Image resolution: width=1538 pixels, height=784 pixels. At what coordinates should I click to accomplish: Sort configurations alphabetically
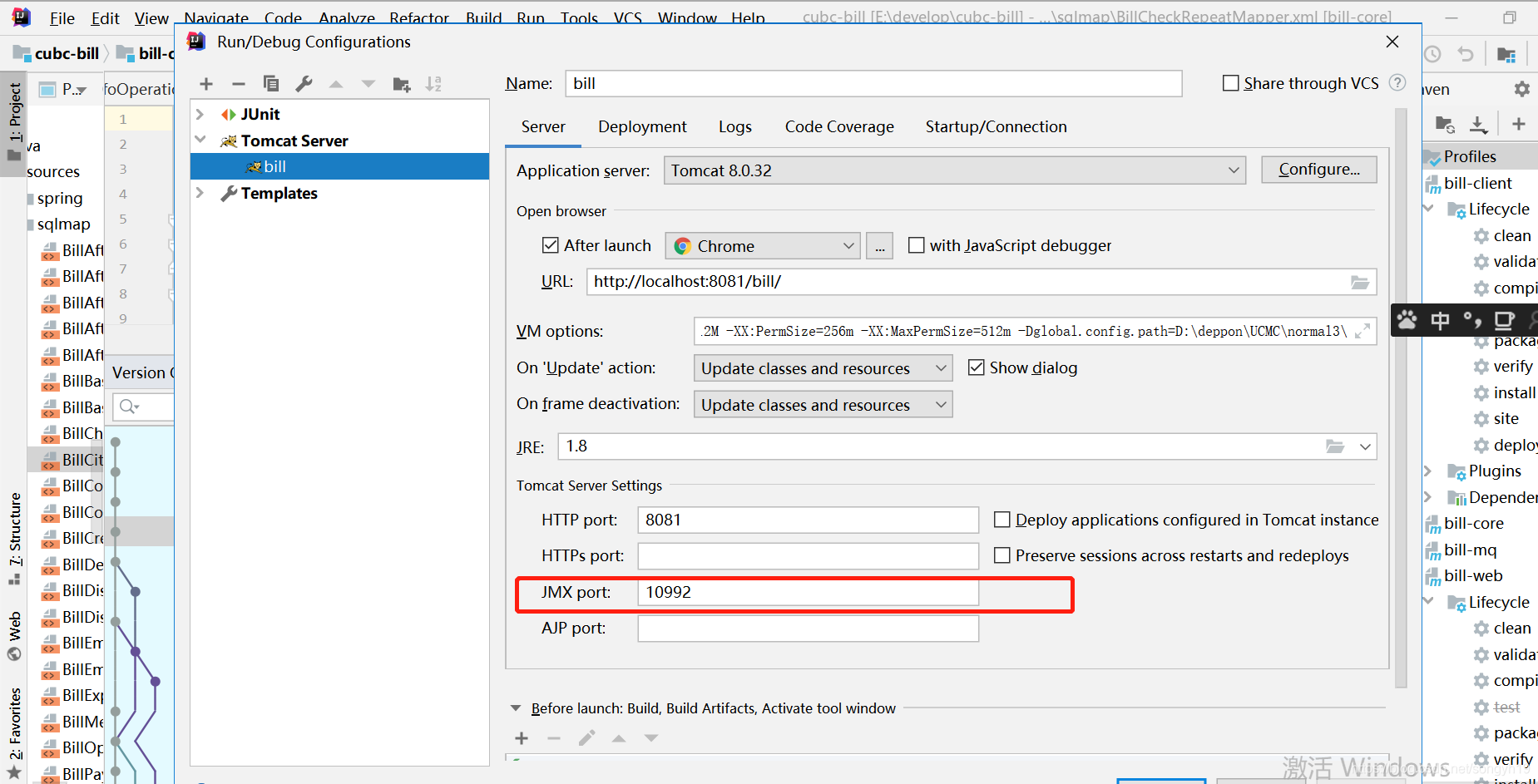click(x=433, y=84)
